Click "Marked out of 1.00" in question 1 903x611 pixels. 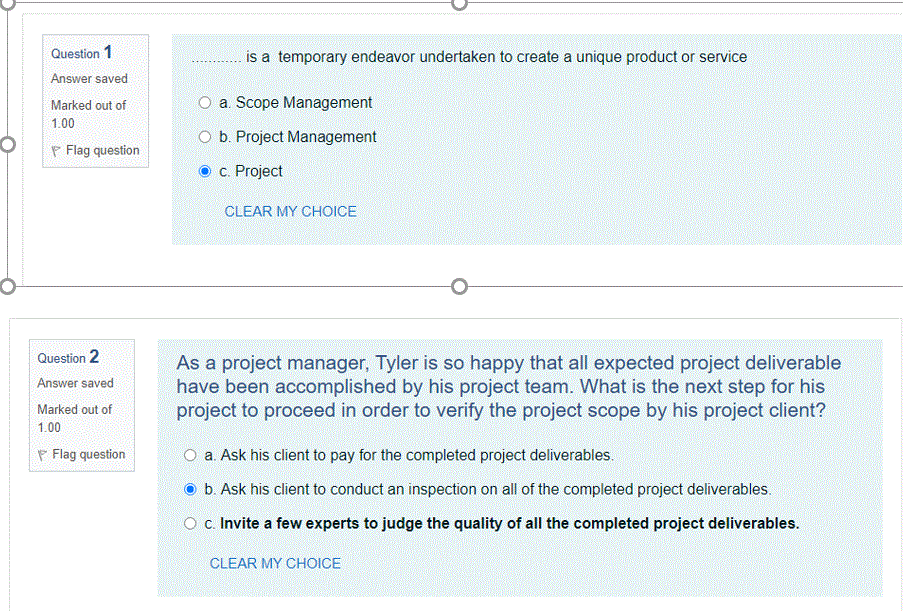(x=89, y=114)
